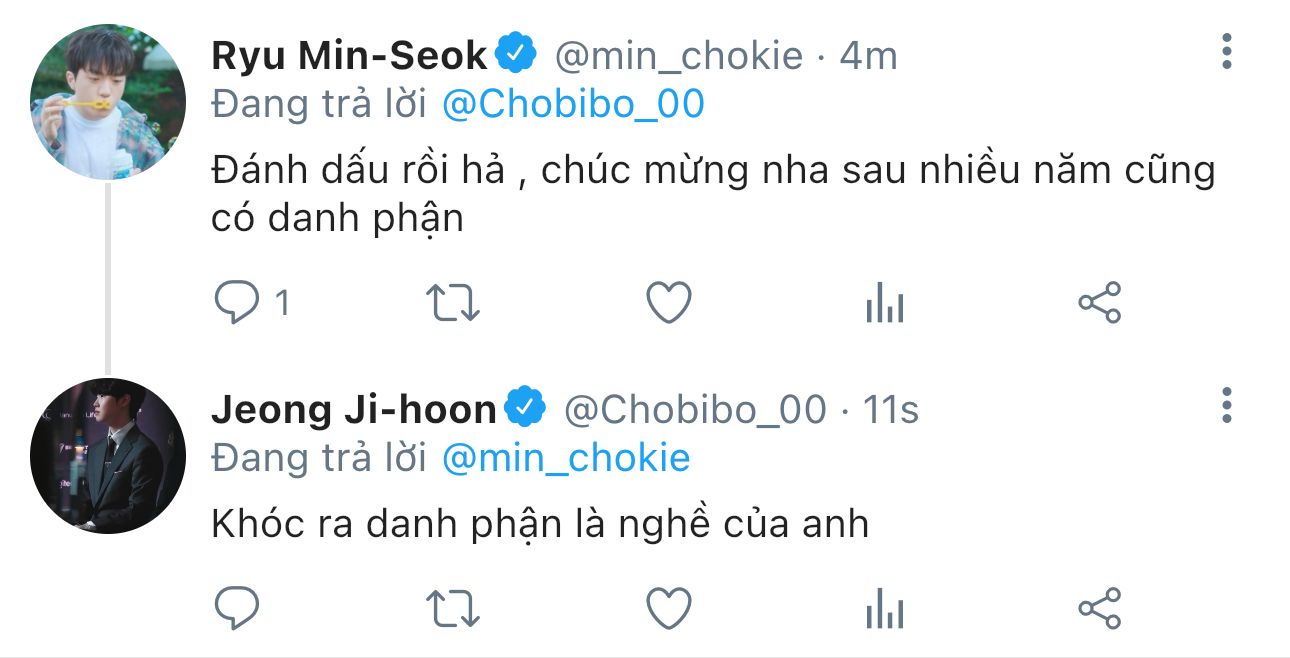The image size is (1290, 658).
Task: Retweet Jeong Ji-hoon's tweet
Action: point(453,608)
